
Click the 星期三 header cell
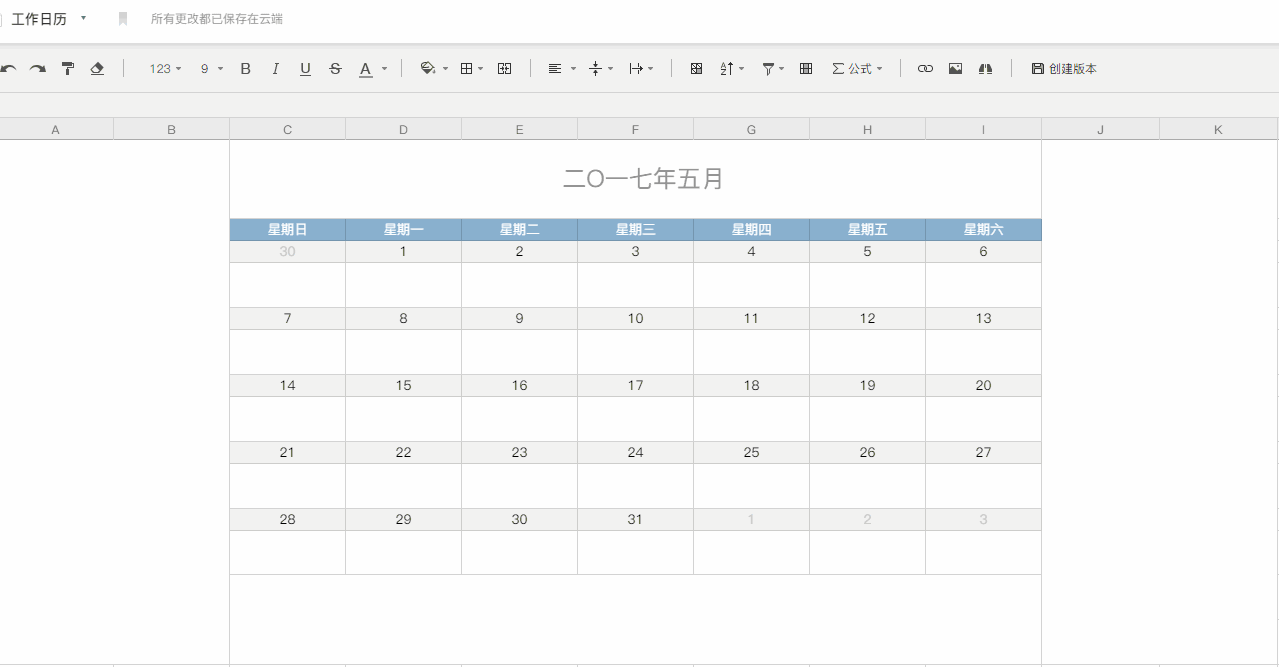pos(635,230)
